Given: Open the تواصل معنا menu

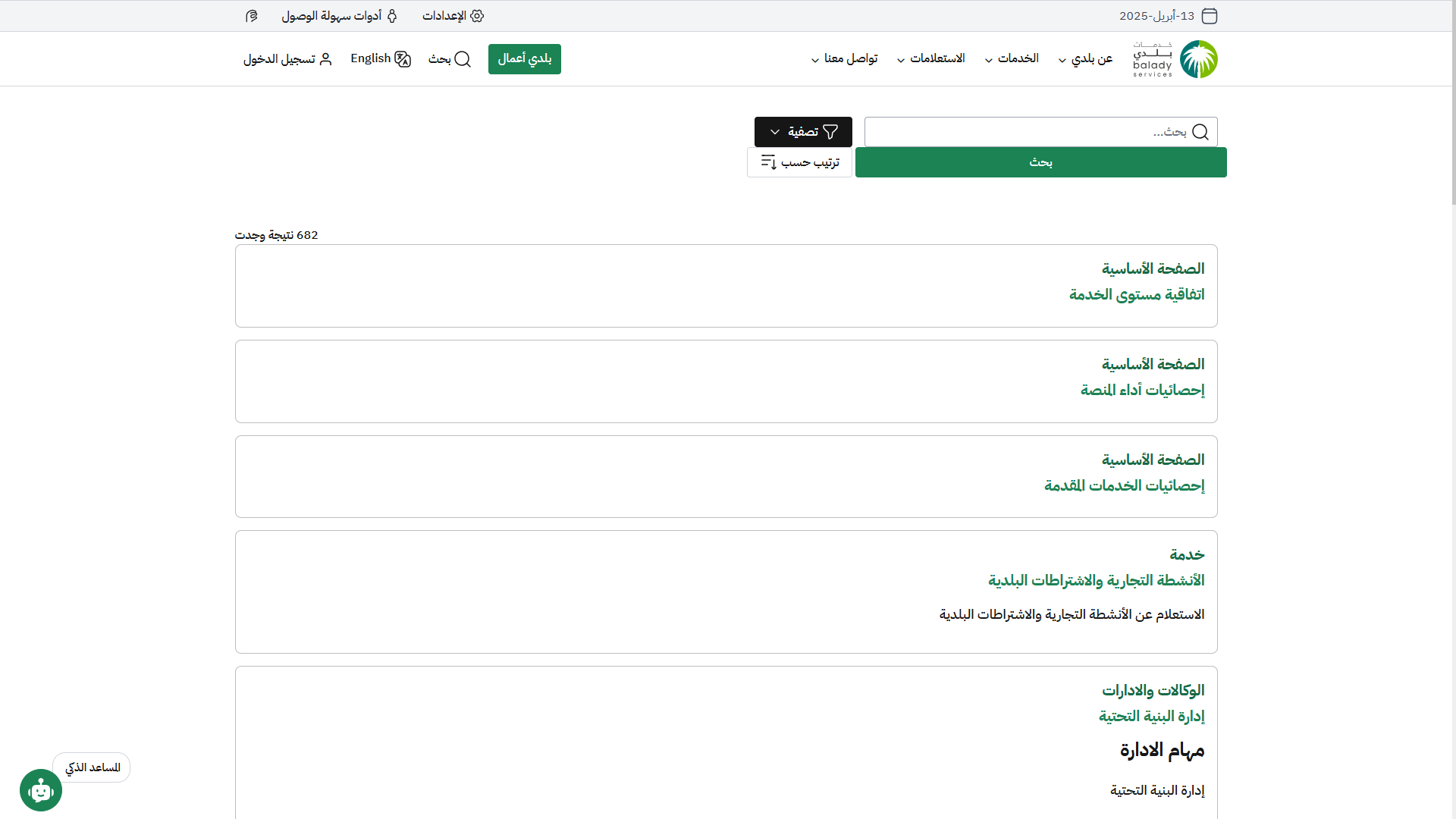Looking at the screenshot, I should [844, 59].
